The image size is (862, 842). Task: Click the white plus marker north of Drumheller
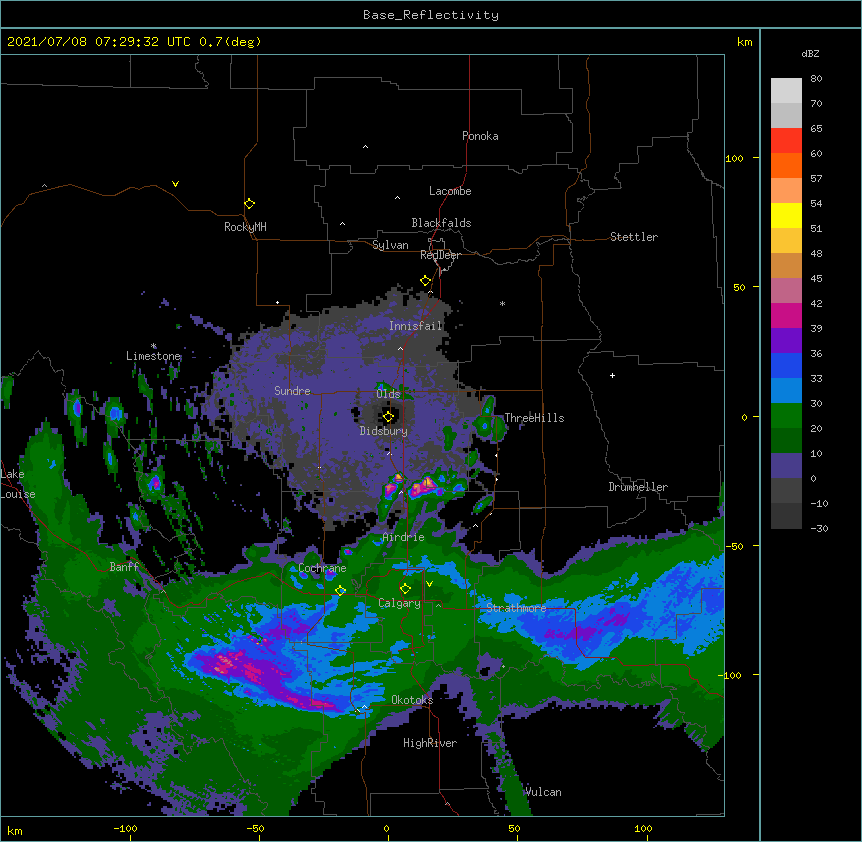(612, 375)
